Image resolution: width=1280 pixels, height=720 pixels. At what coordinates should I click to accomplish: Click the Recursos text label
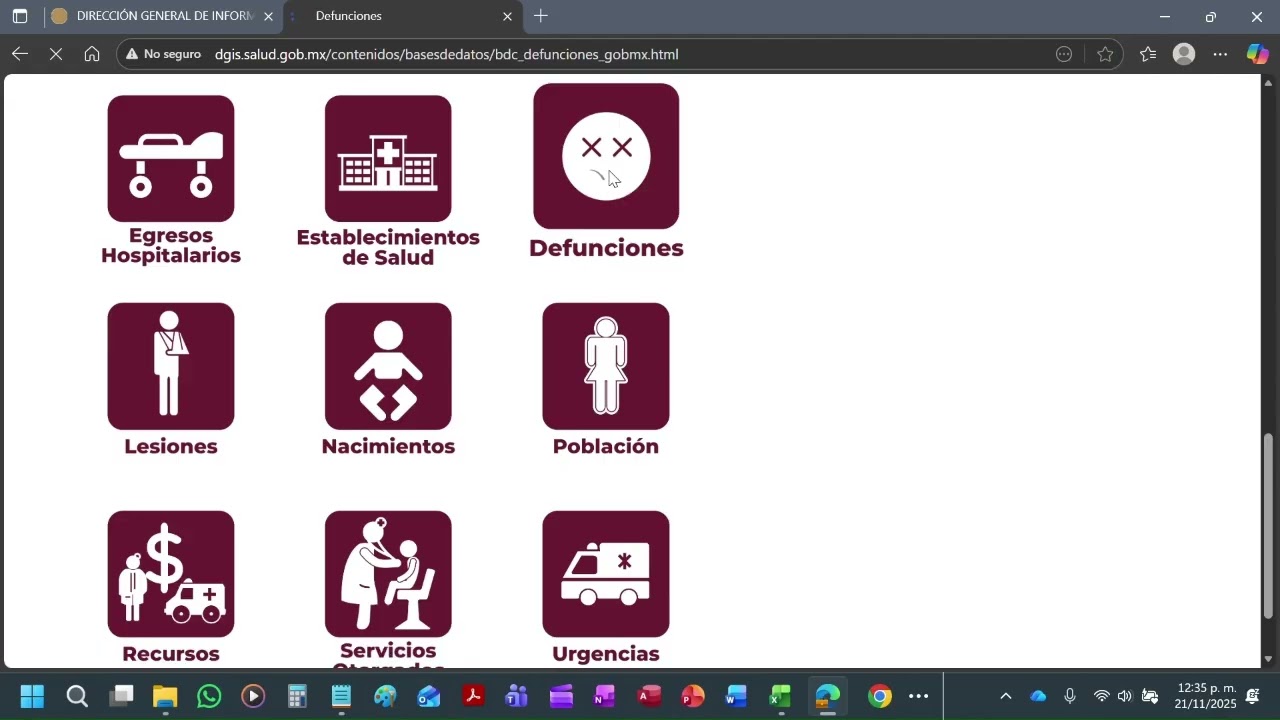click(171, 654)
